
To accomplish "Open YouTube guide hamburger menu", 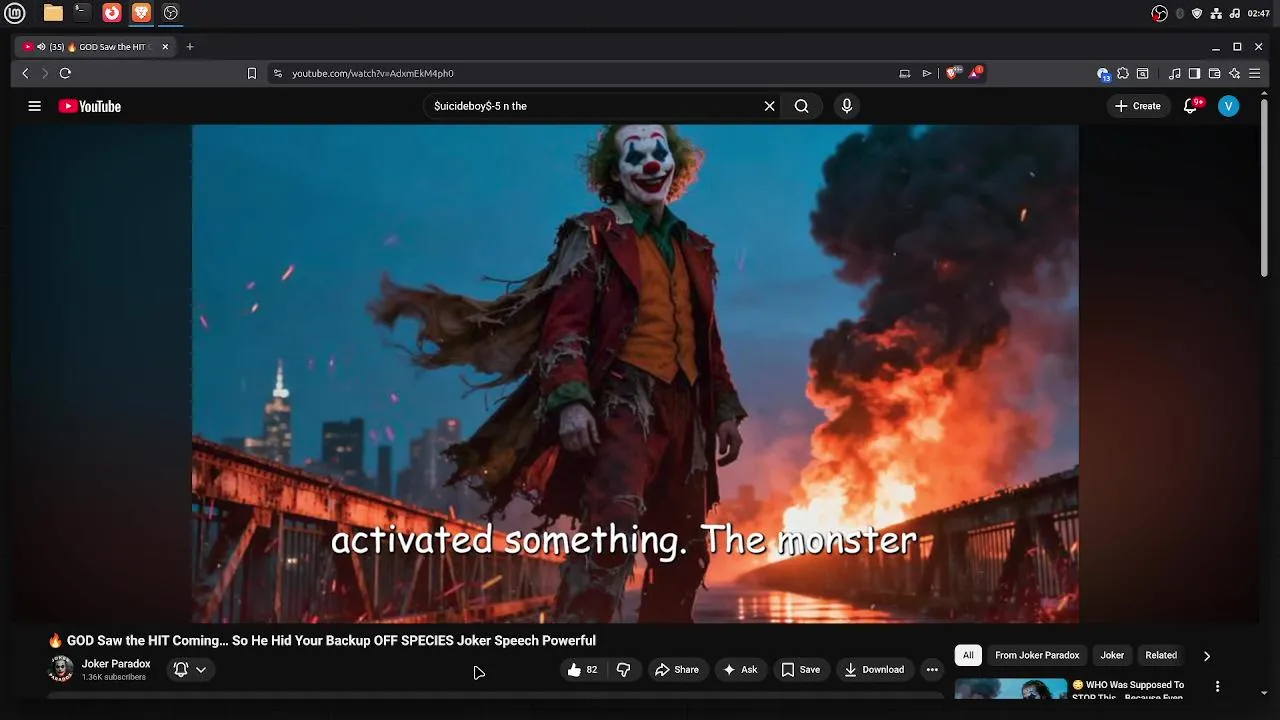I will tap(34, 106).
